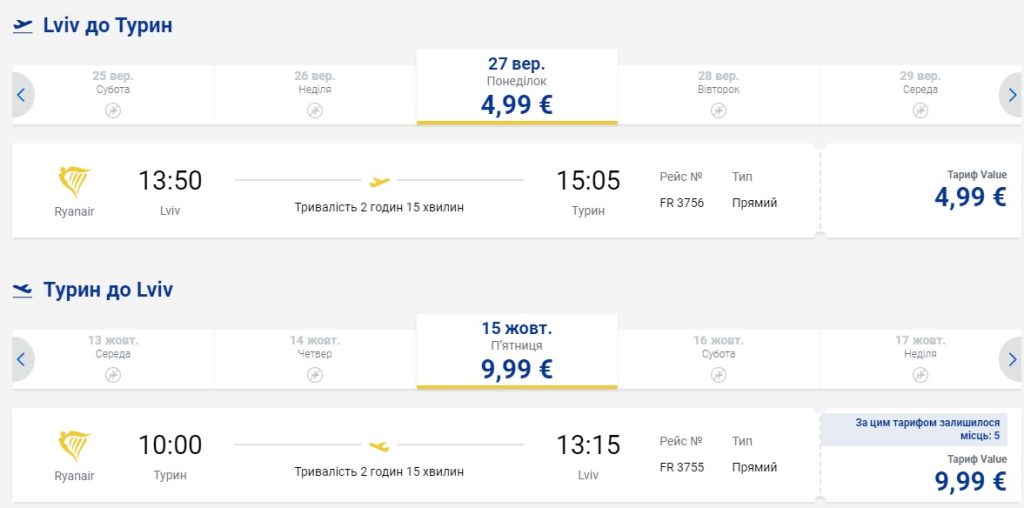Select Value fare 9,99 € for flight FR 3755
Screen dimensions: 1024x508
coord(970,480)
